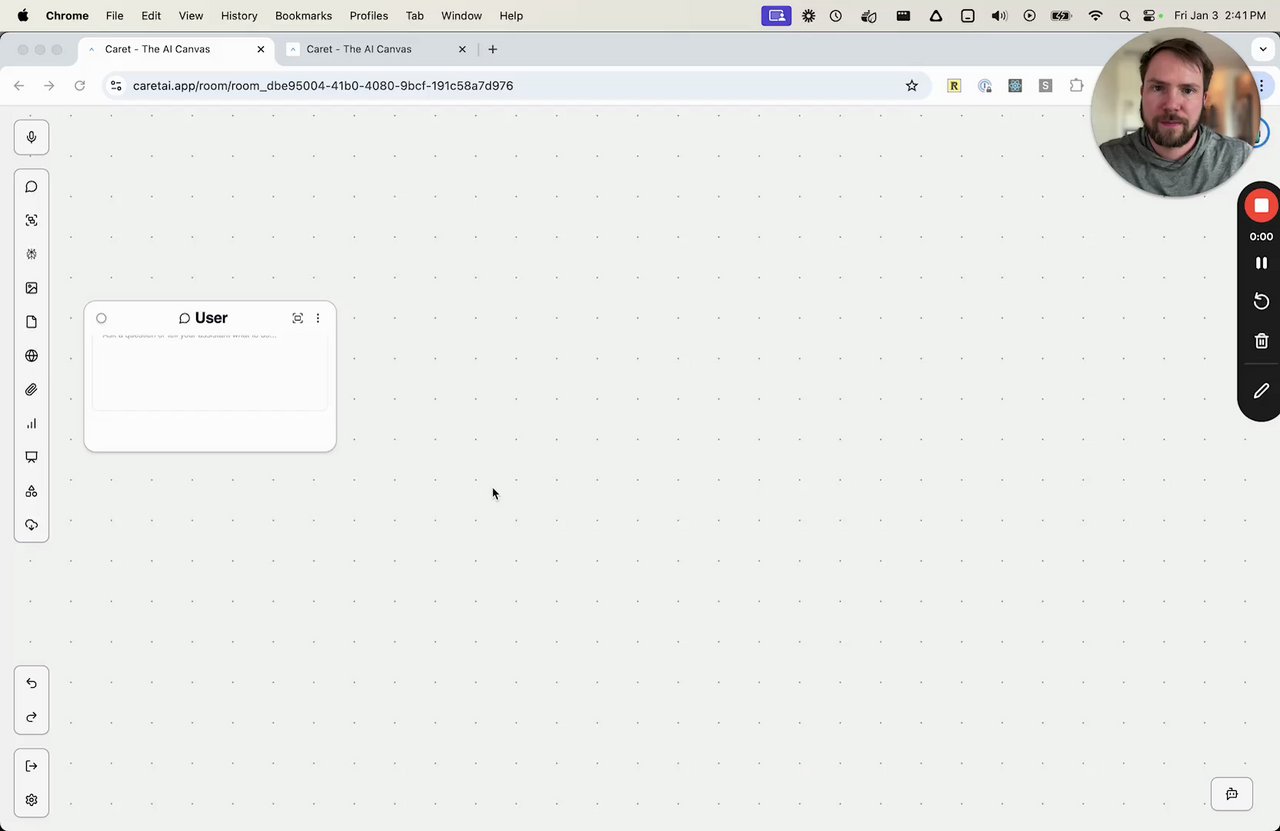Go back in browser history
This screenshot has width=1280, height=831.
(19, 86)
